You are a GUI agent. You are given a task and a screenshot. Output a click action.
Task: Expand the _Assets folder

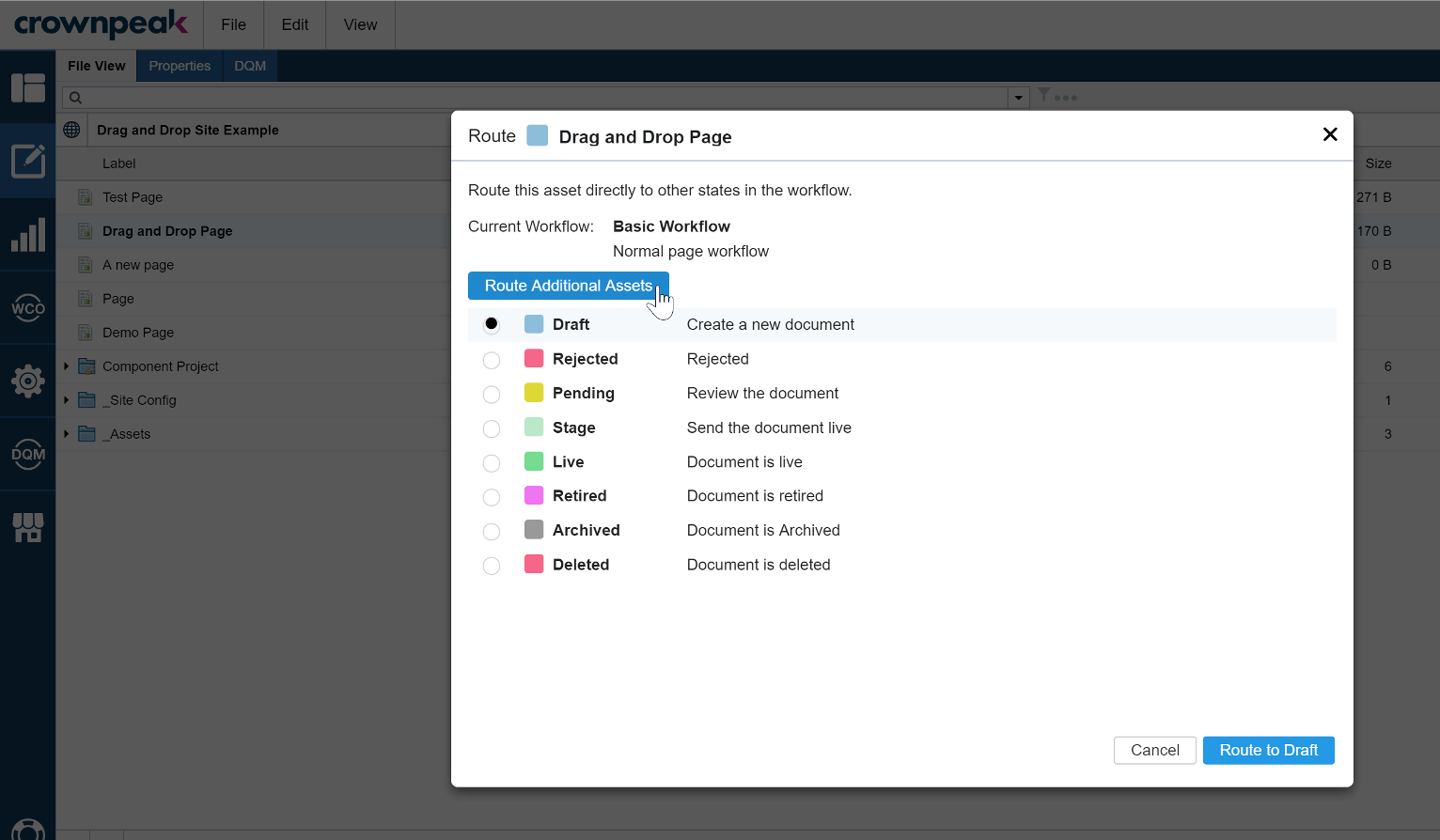click(66, 434)
